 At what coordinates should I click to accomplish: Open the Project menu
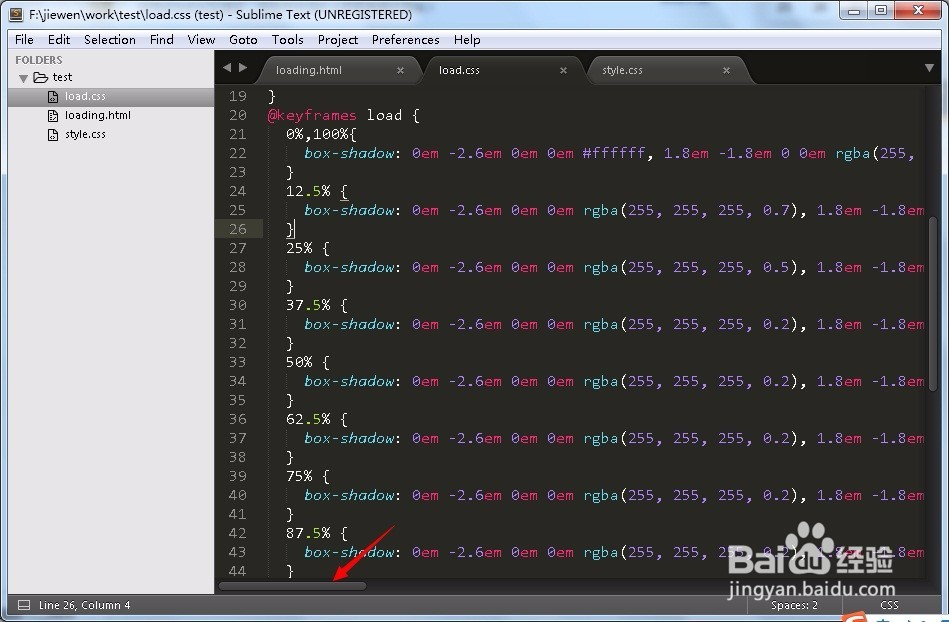[338, 39]
